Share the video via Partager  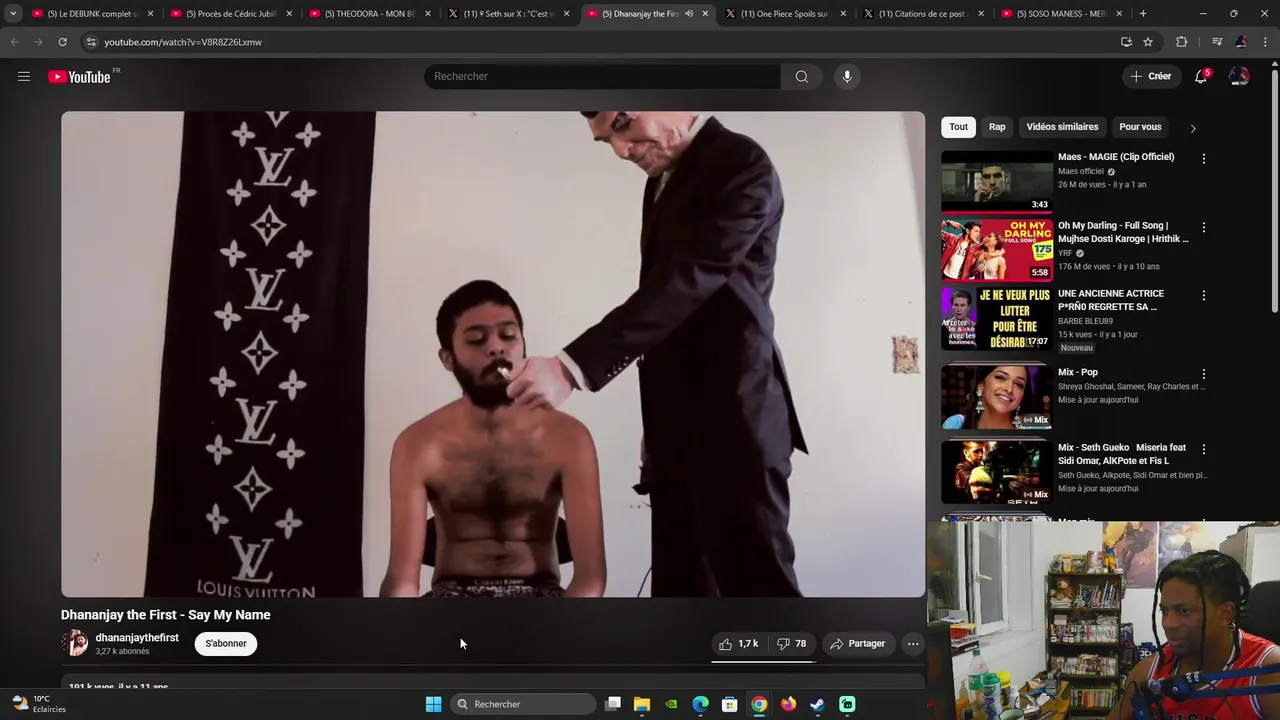858,644
